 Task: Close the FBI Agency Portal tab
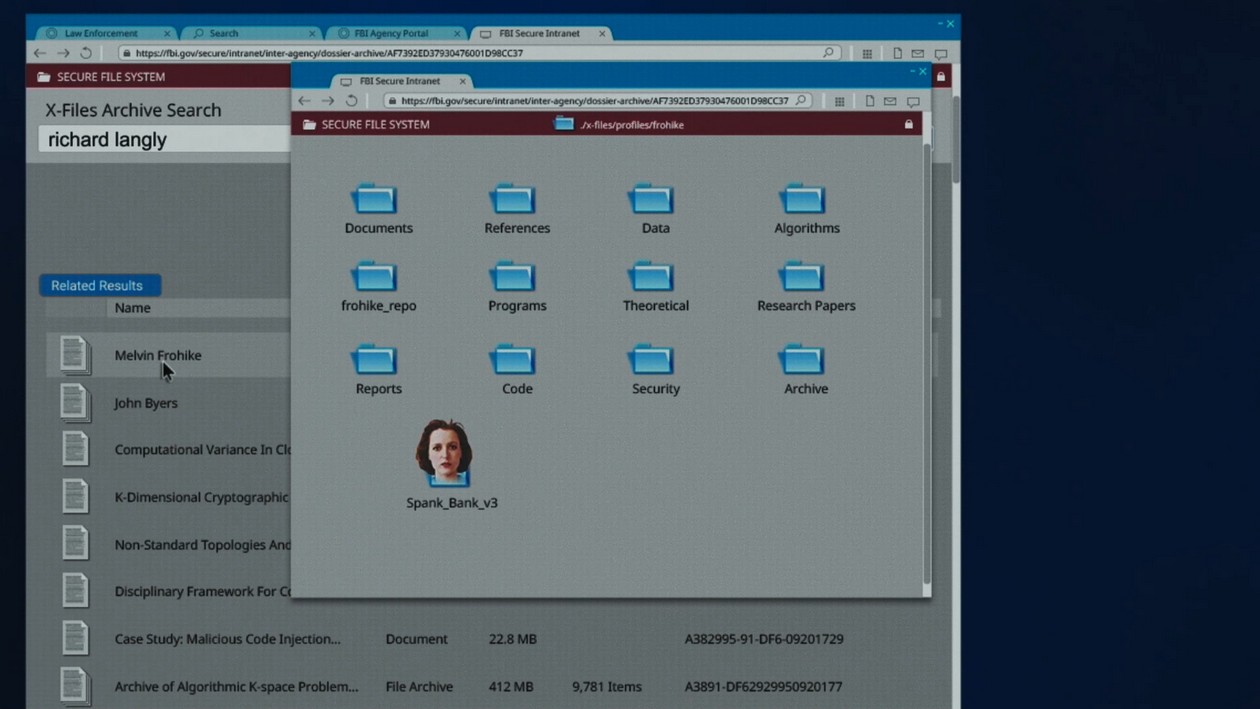457,33
